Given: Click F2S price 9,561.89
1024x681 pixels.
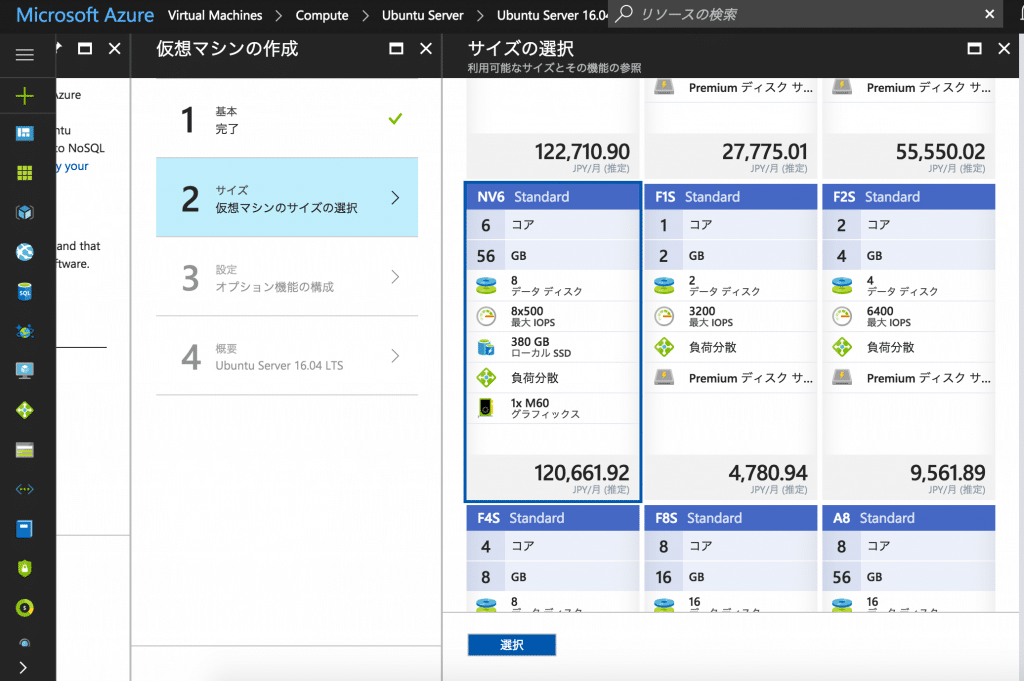Looking at the screenshot, I should point(948,472).
